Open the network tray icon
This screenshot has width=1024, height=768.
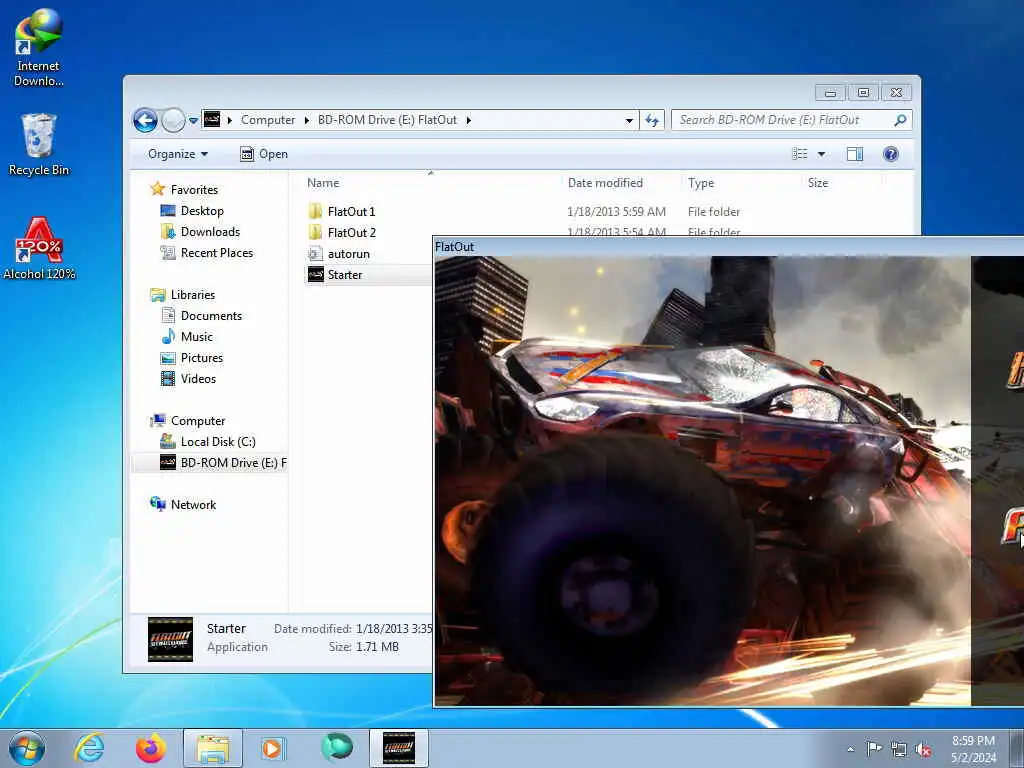pyautogui.click(x=899, y=749)
